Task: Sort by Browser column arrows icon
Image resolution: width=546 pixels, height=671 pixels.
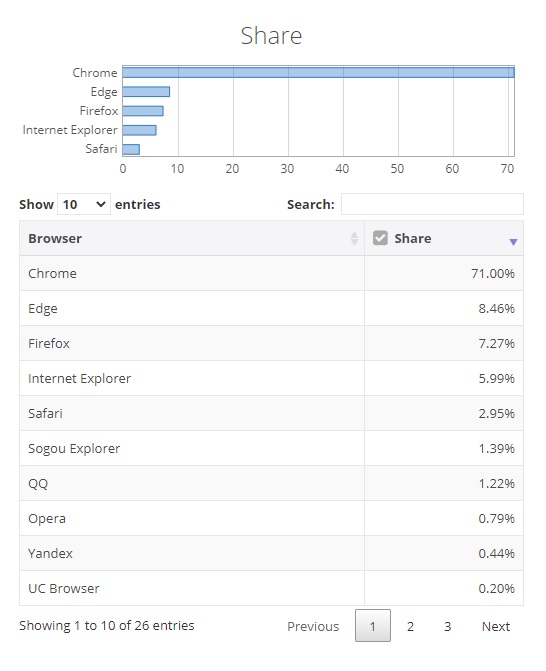Action: [x=354, y=238]
